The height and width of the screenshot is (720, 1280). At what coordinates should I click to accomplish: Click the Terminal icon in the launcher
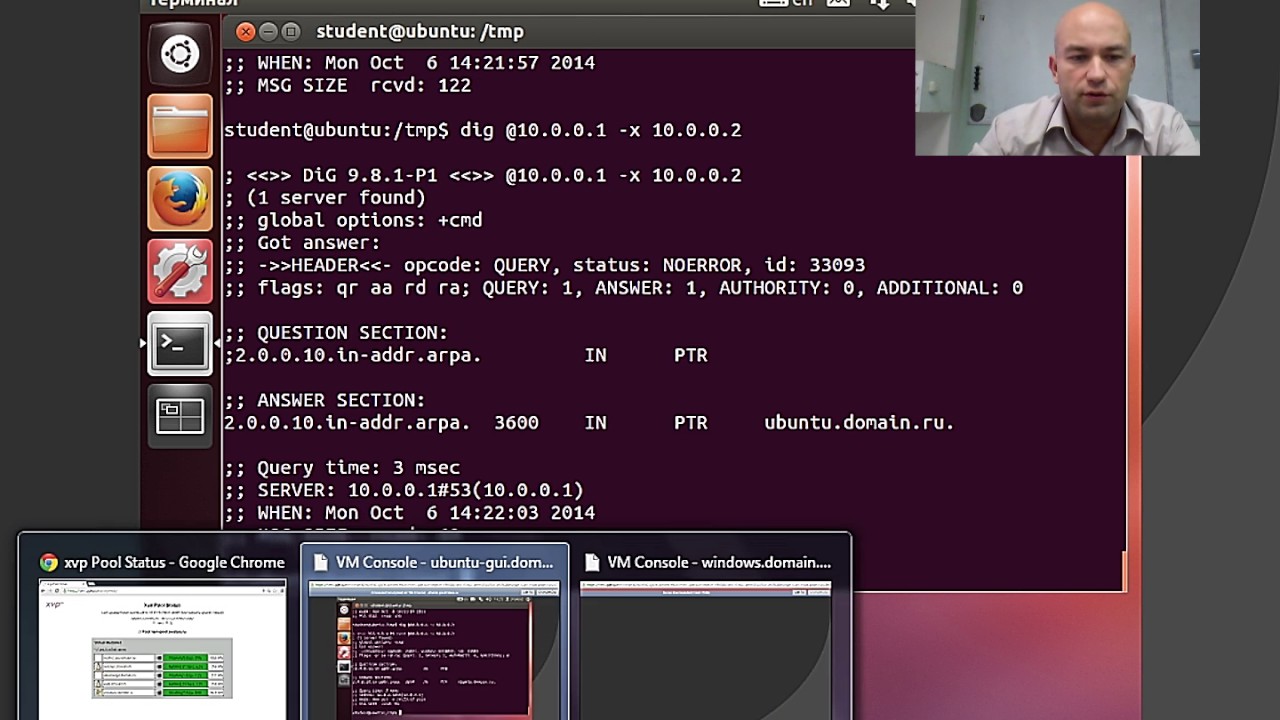(180, 344)
